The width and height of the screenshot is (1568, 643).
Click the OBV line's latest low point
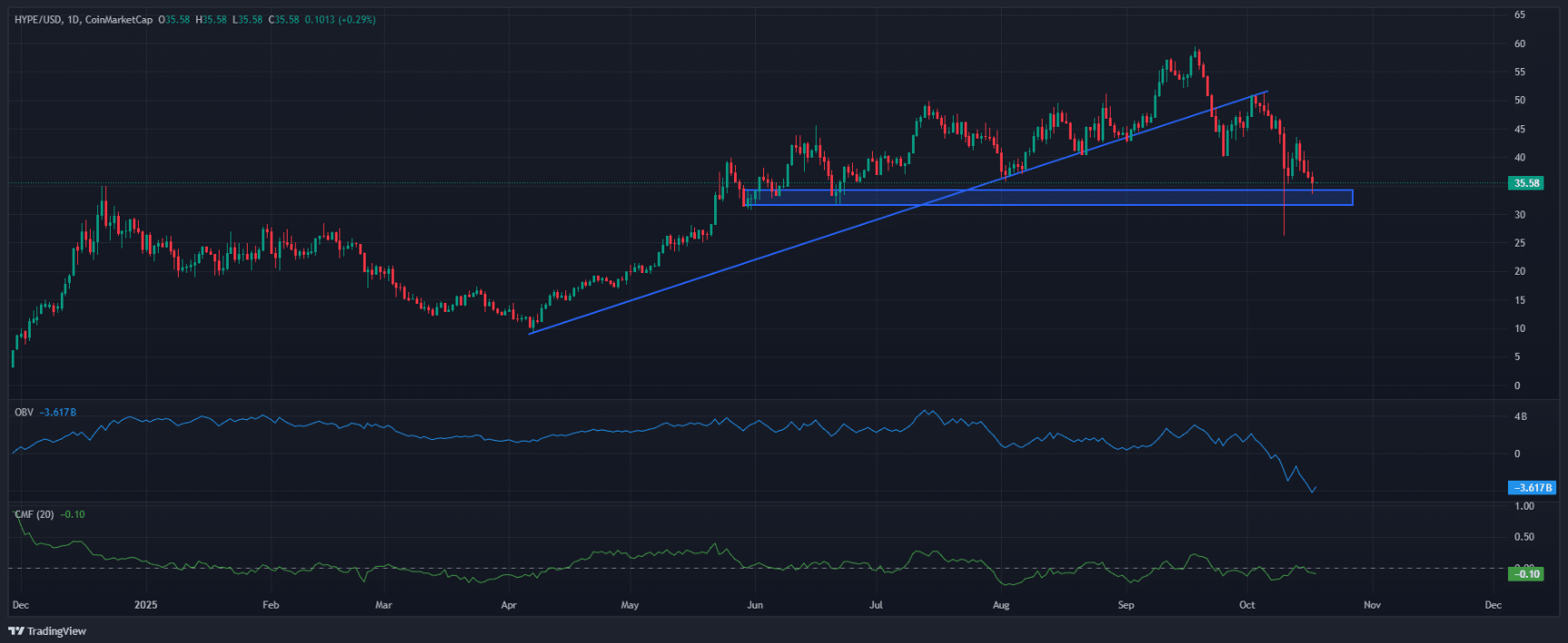click(x=1313, y=492)
